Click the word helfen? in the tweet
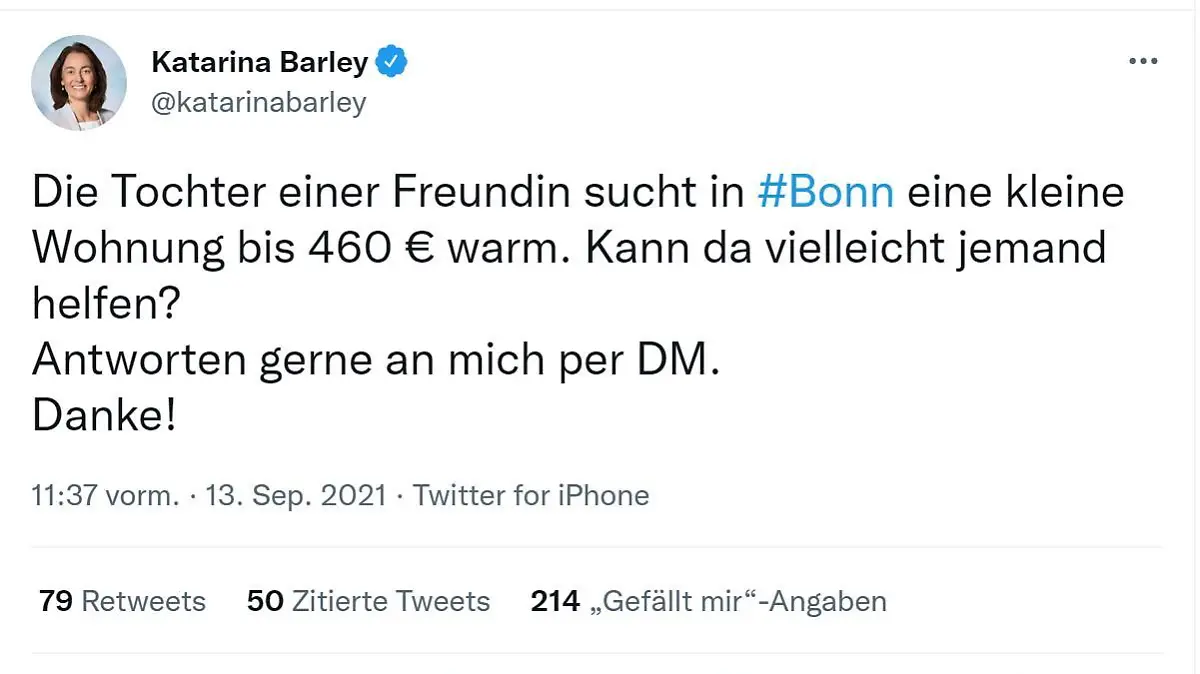 pyautogui.click(x=105, y=304)
